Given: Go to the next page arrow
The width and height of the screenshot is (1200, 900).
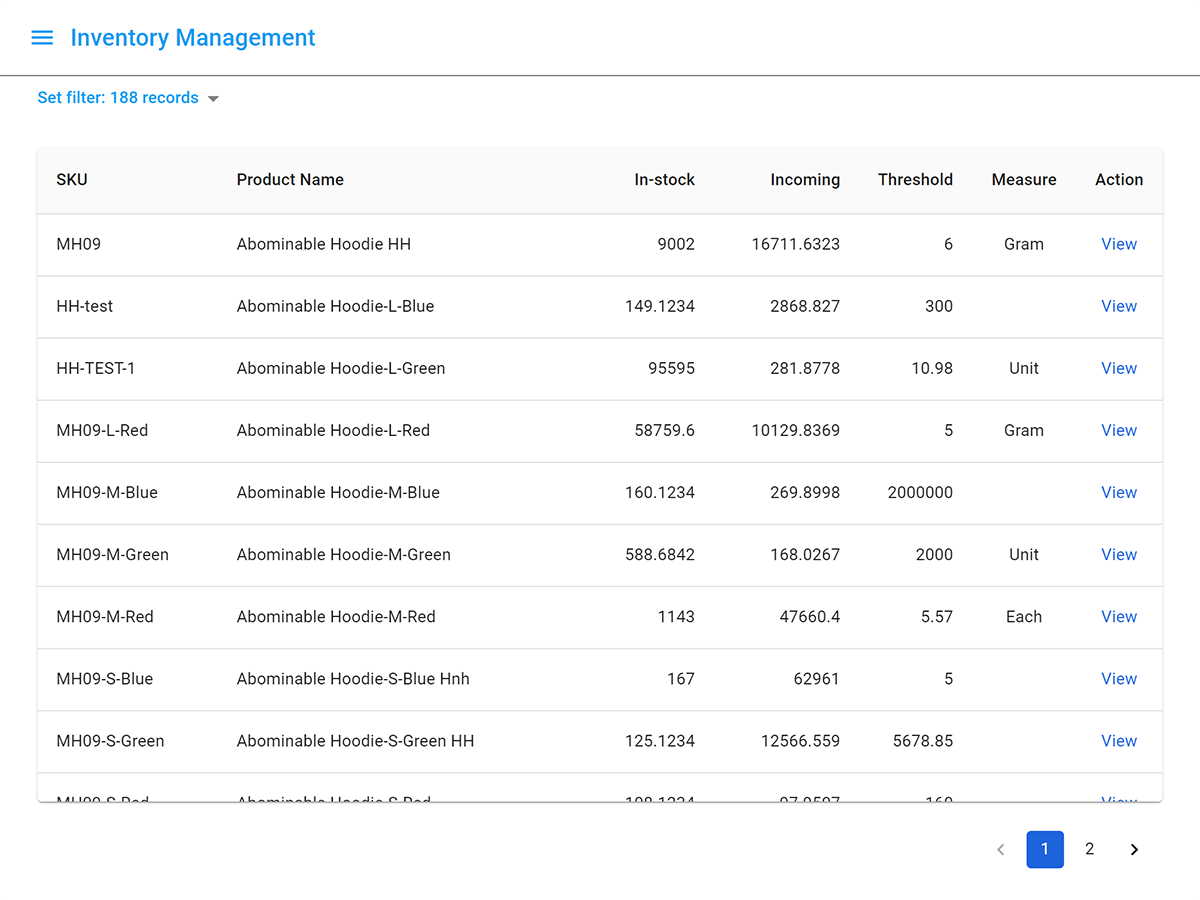Looking at the screenshot, I should (1134, 849).
